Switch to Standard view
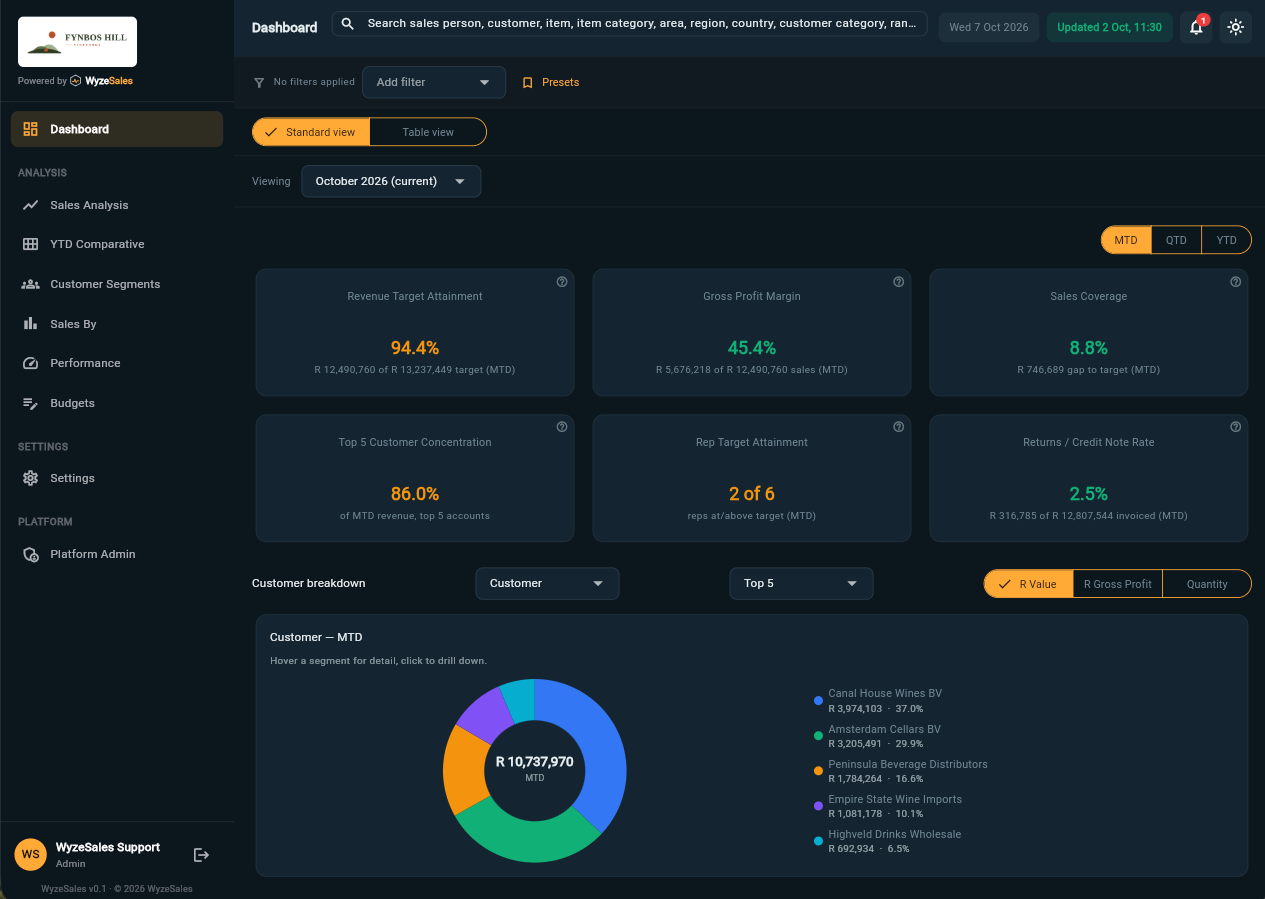Image resolution: width=1265 pixels, height=899 pixels. [311, 132]
